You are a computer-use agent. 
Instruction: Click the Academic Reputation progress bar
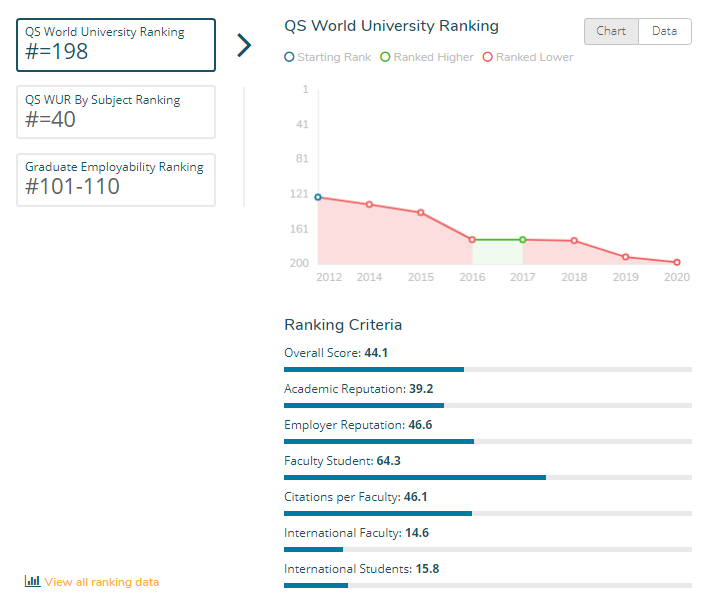[488, 405]
